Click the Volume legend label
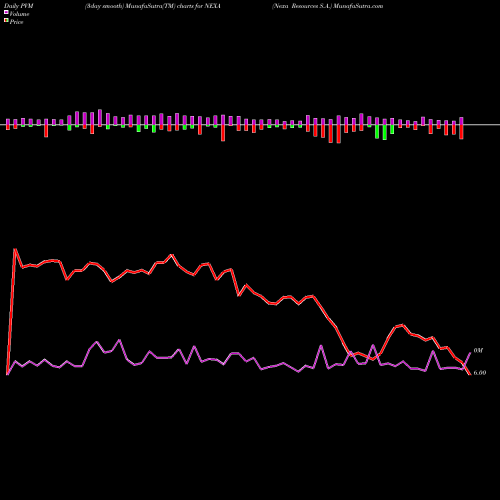500x500 pixels. tap(19, 14)
